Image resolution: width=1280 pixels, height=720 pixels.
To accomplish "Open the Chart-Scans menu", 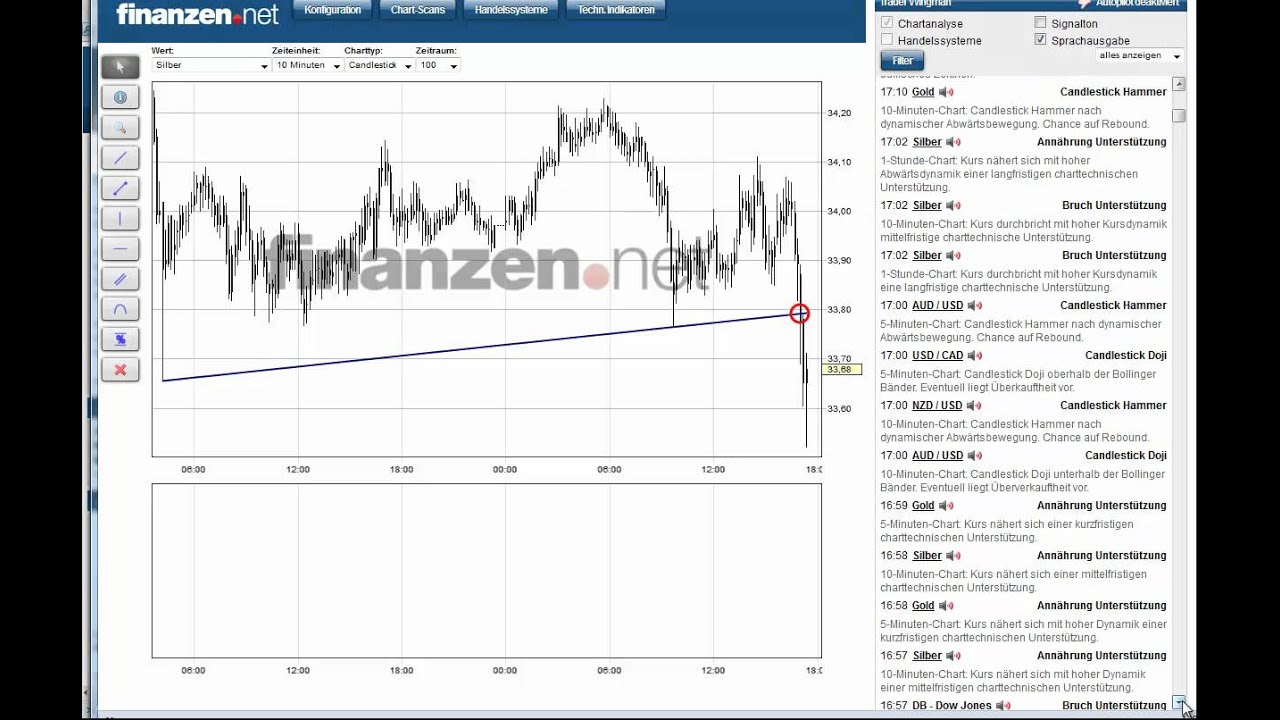I will pos(418,10).
